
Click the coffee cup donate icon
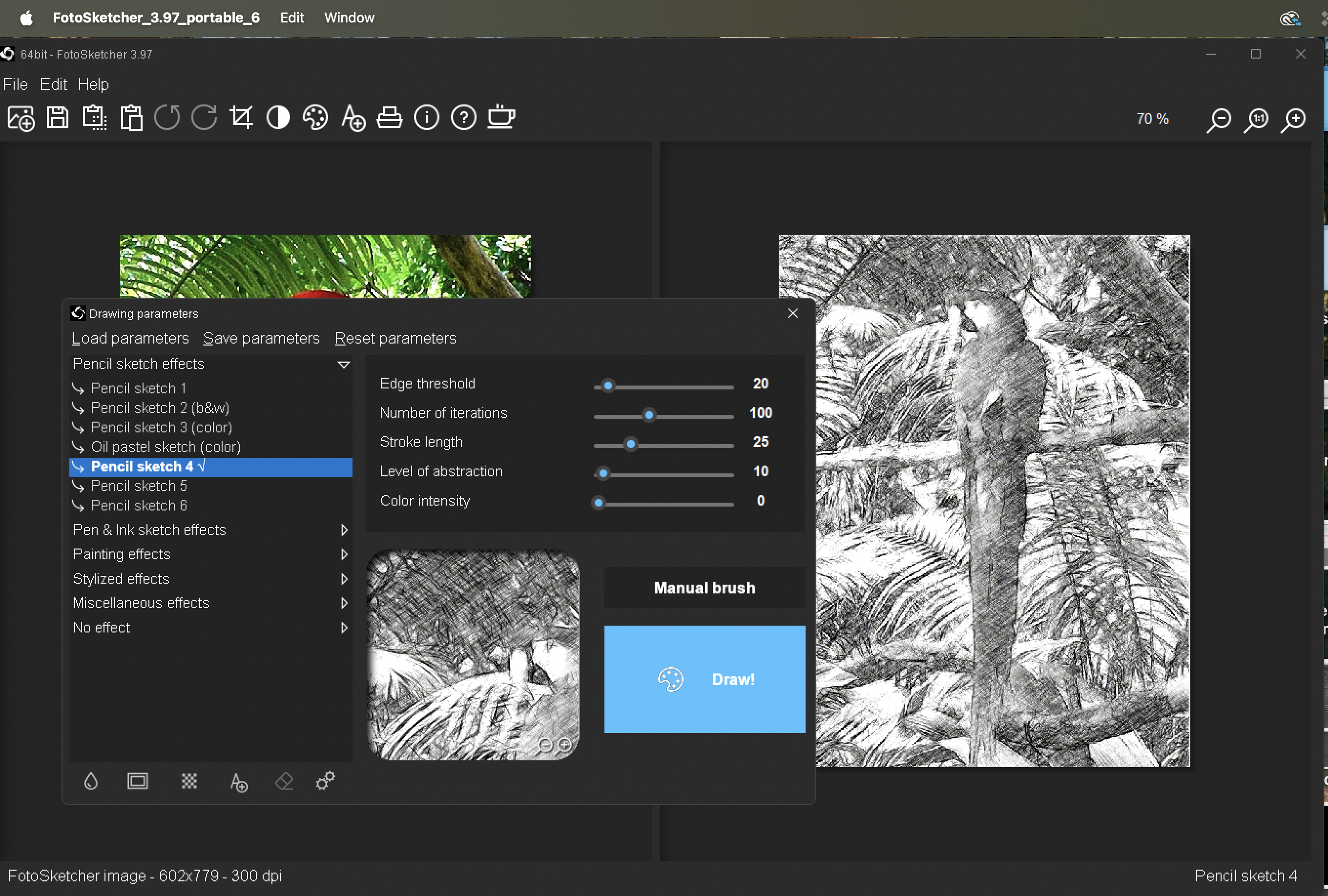(x=501, y=117)
